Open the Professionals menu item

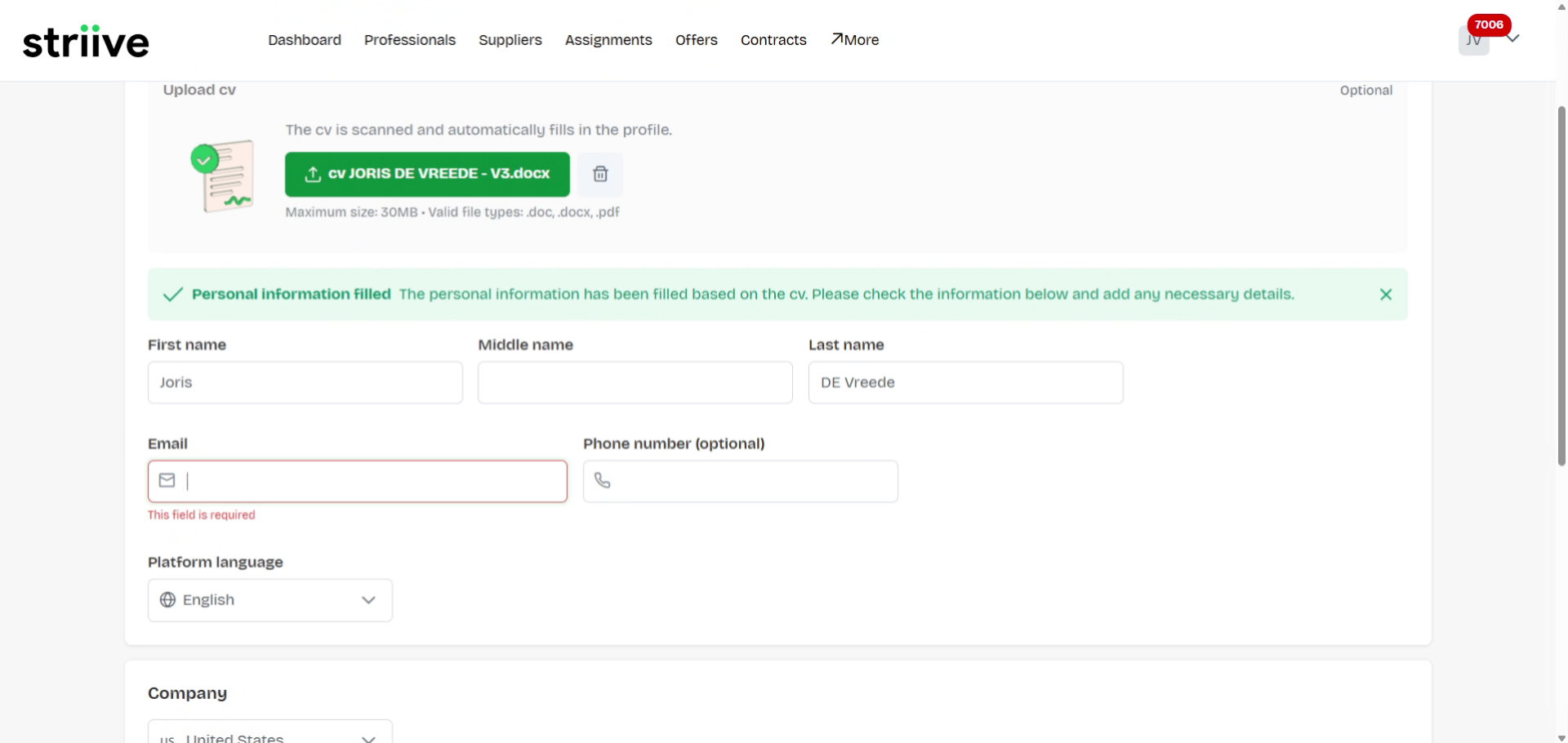click(x=409, y=39)
